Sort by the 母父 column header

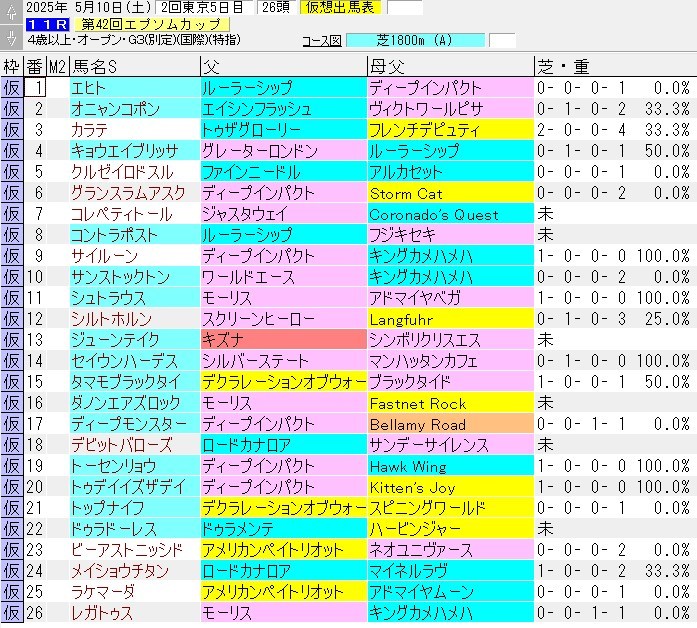click(451, 67)
